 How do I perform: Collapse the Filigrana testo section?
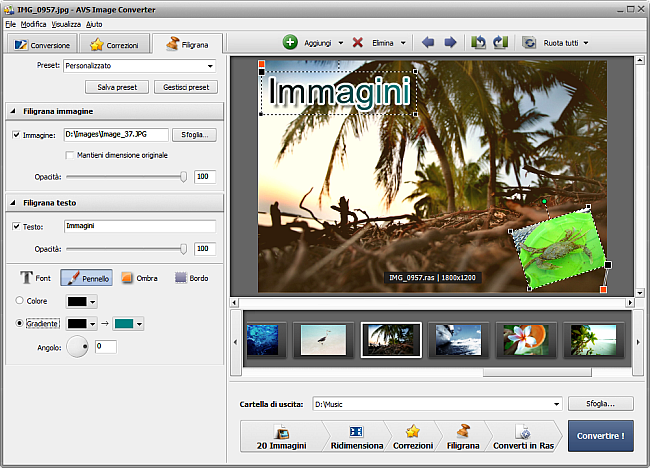coord(13,203)
